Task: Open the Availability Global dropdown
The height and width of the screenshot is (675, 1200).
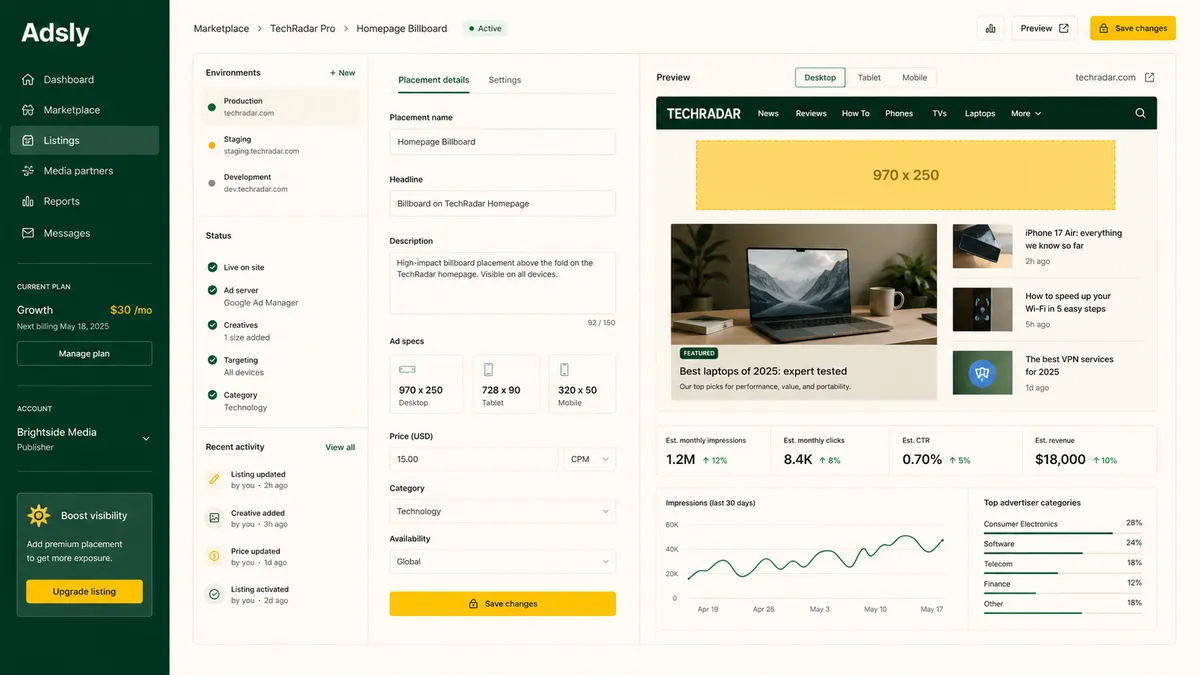Action: [503, 561]
